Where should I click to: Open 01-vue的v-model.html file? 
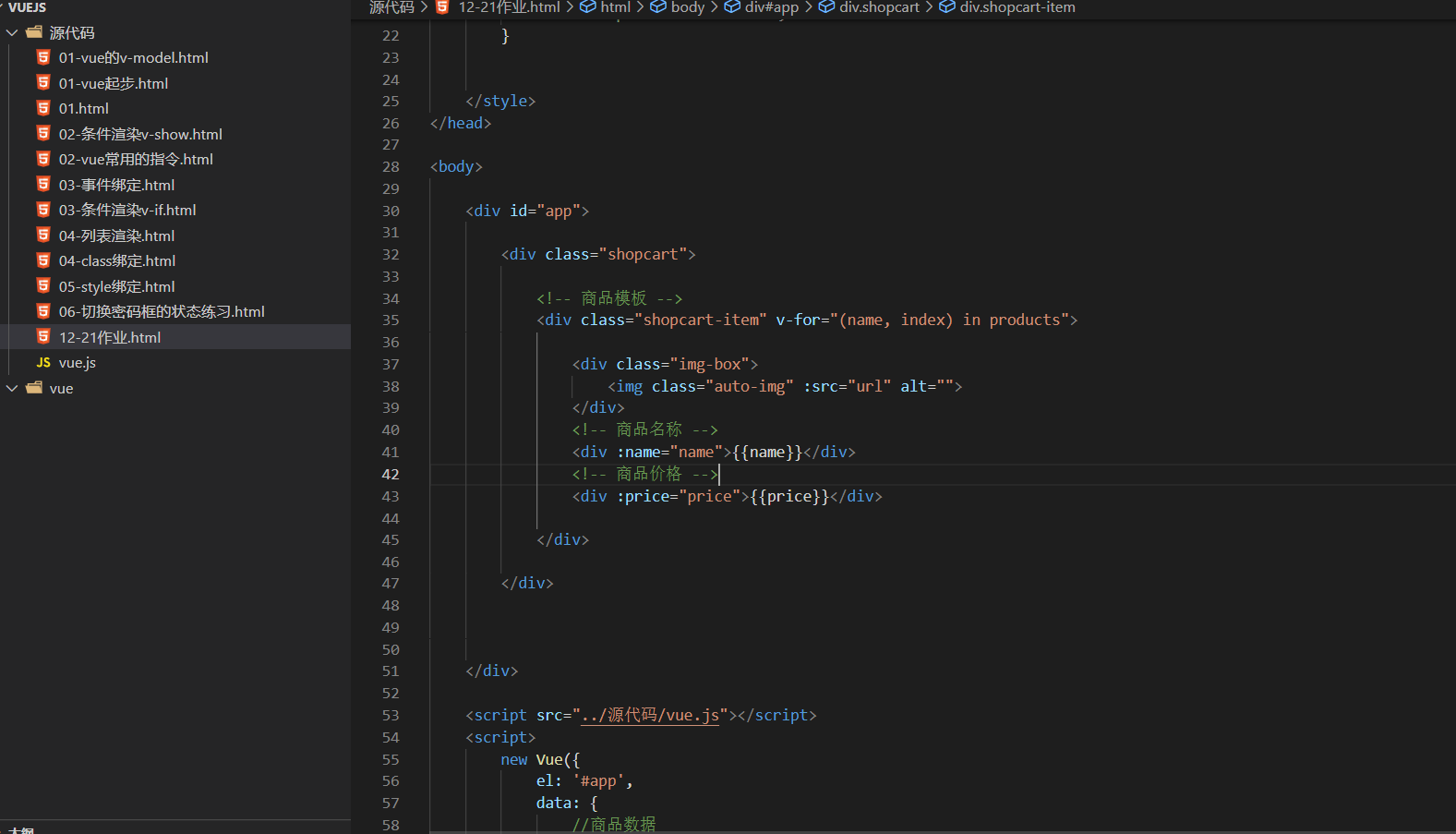pyautogui.click(x=134, y=57)
